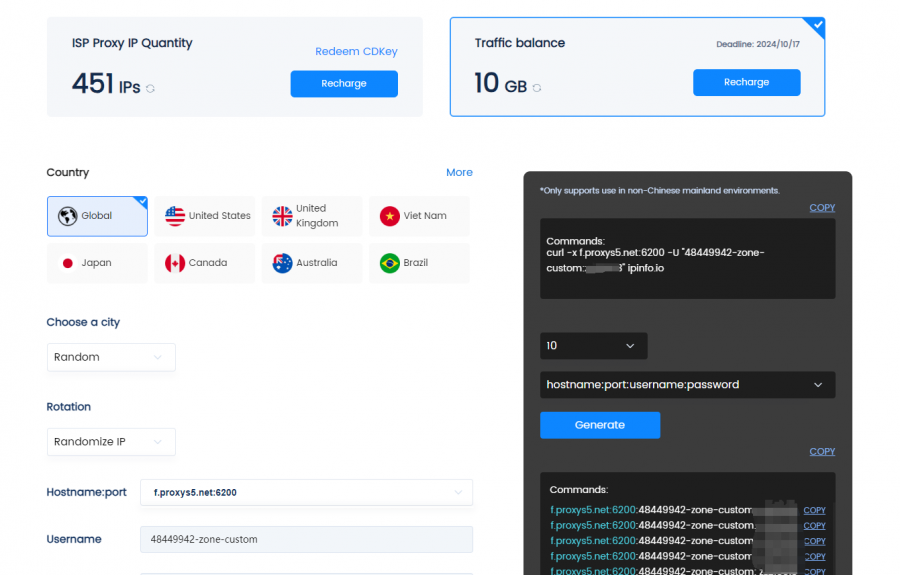Open the Redeem CDKey link

[356, 52]
